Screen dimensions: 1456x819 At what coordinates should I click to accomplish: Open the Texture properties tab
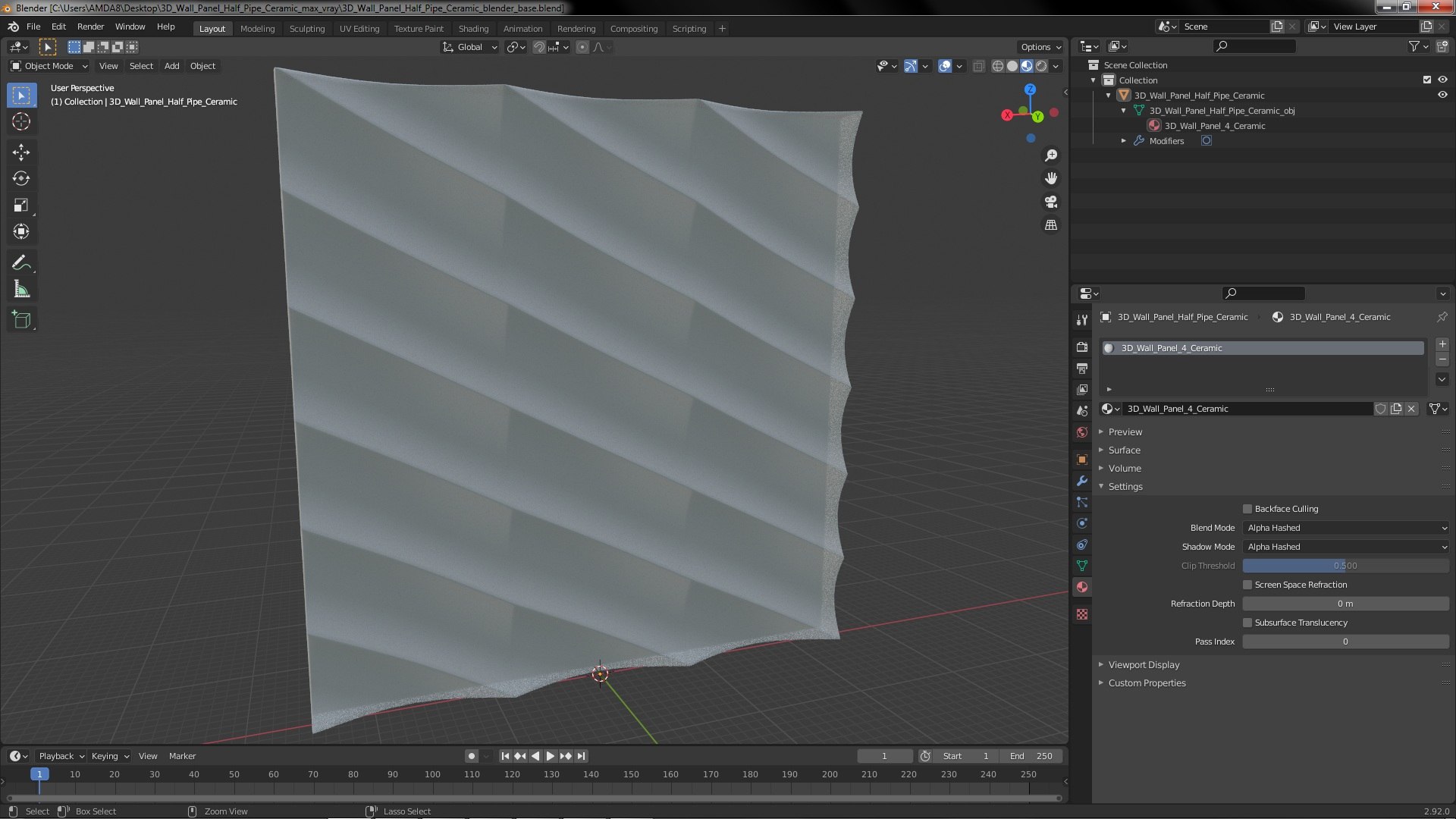[x=1082, y=614]
